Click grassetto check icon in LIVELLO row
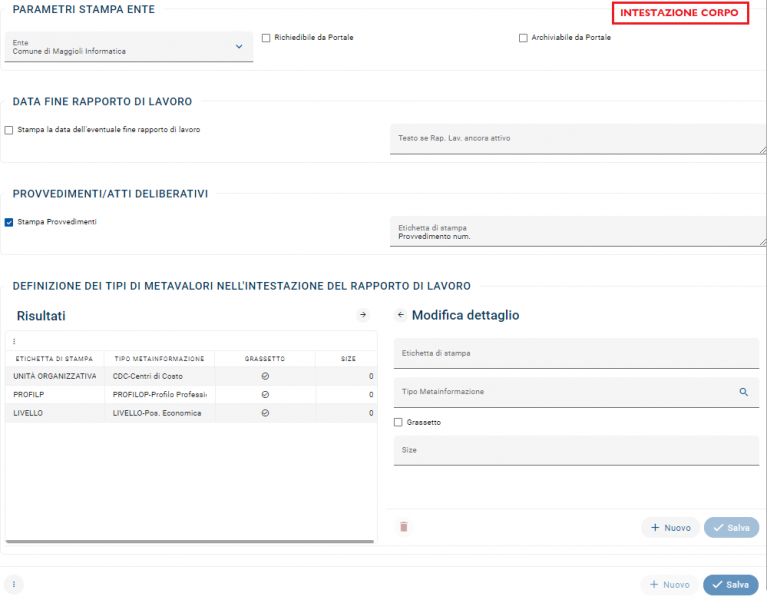767x600 pixels. pos(265,413)
